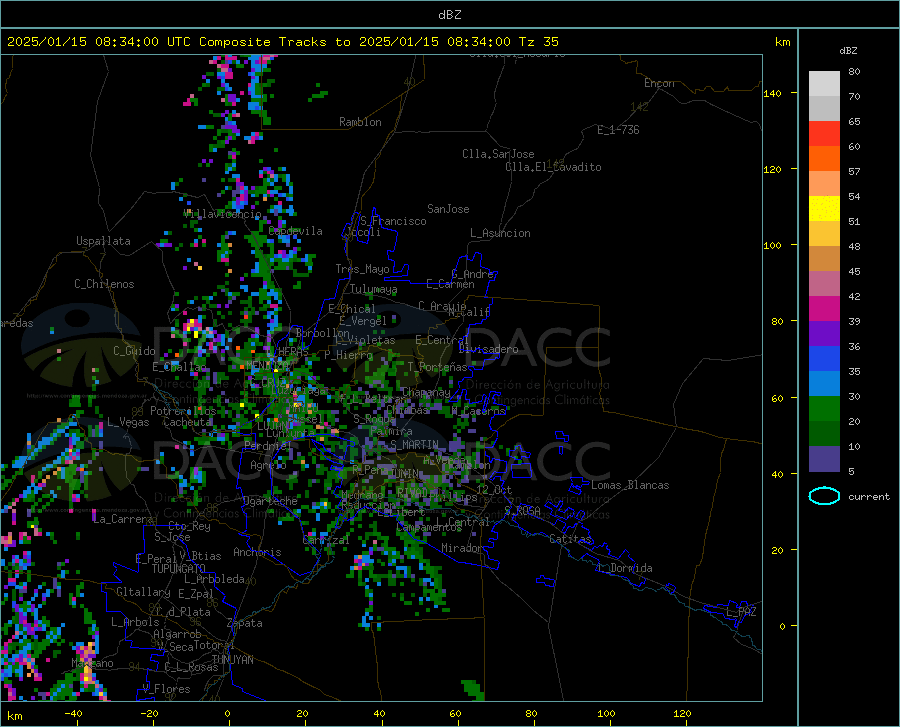The image size is (900, 727).
Task: Click the 'La_Carrera' map label
Action: [123, 519]
